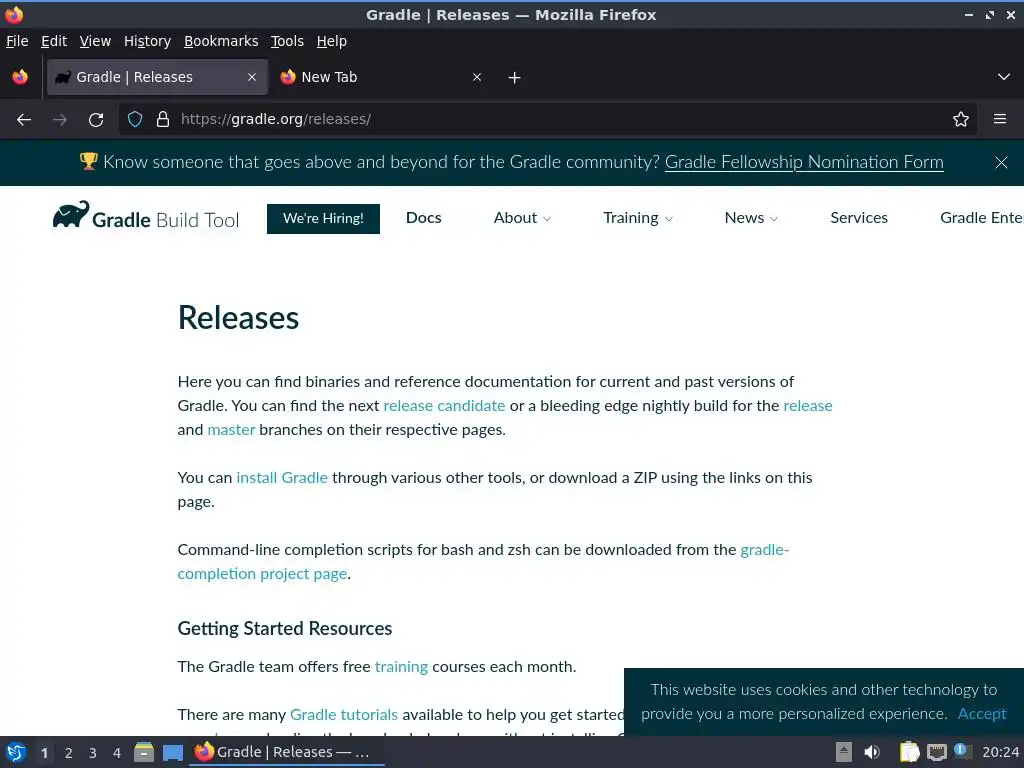Screen dimensions: 1024x768
Task: Select the Gradle | Releases tab
Action: tap(157, 77)
